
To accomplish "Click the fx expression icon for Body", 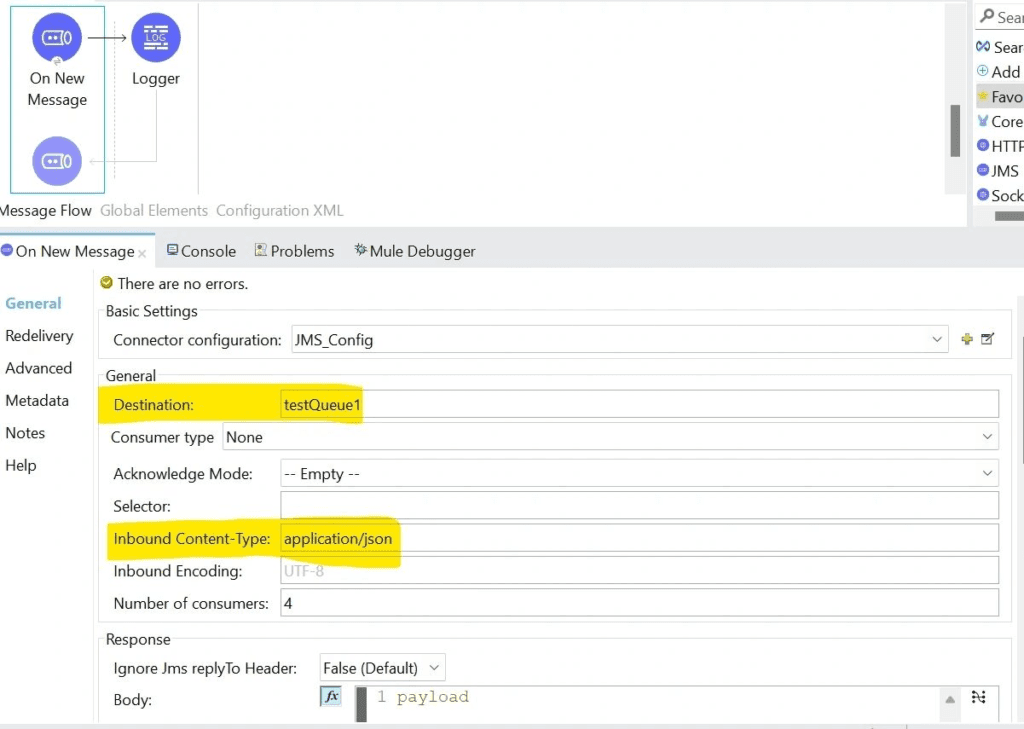I will coord(330,696).
